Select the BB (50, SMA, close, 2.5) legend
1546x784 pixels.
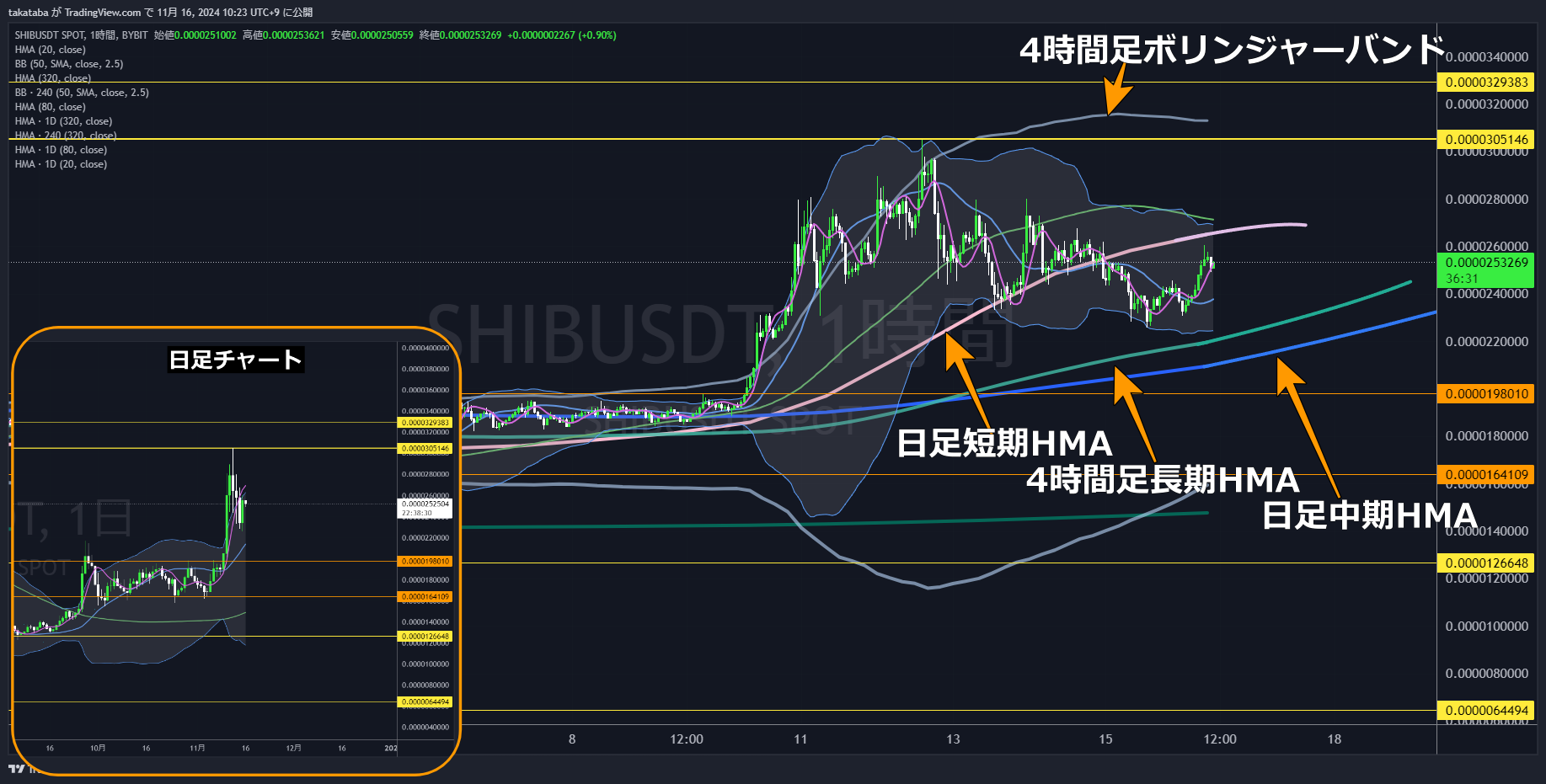[x=68, y=64]
